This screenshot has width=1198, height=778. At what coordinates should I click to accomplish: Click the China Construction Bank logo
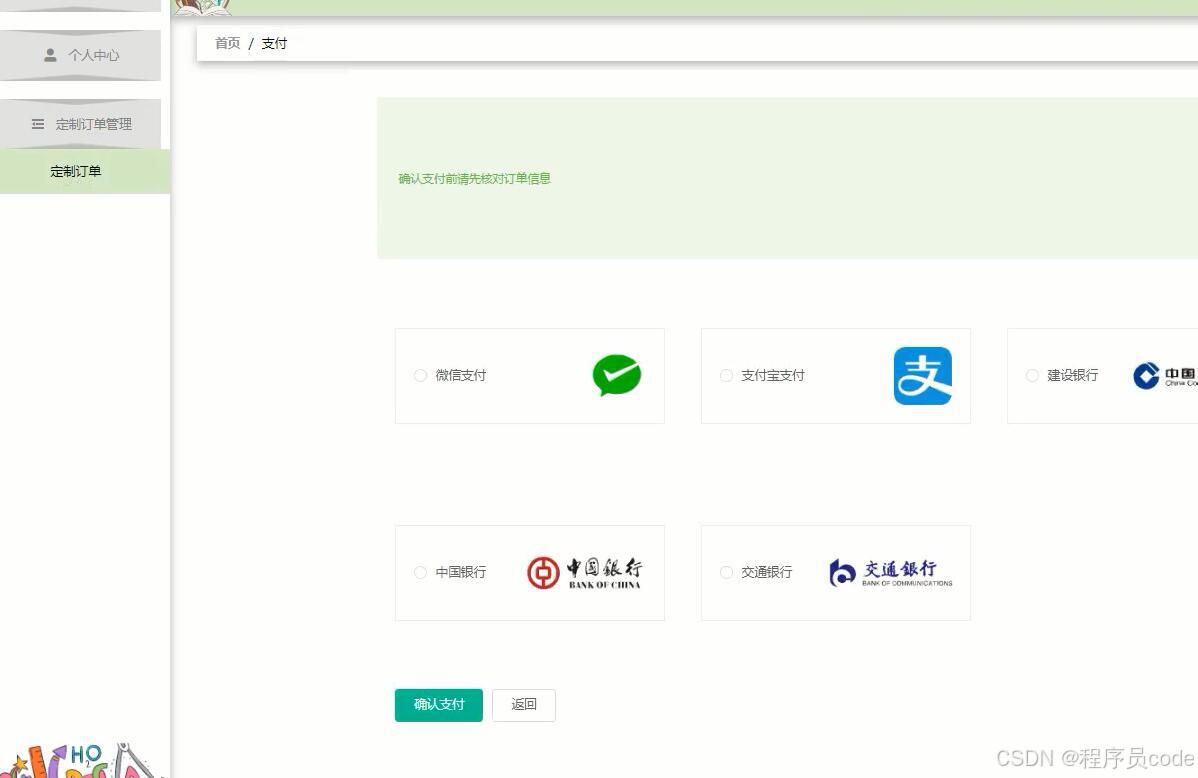point(1165,375)
